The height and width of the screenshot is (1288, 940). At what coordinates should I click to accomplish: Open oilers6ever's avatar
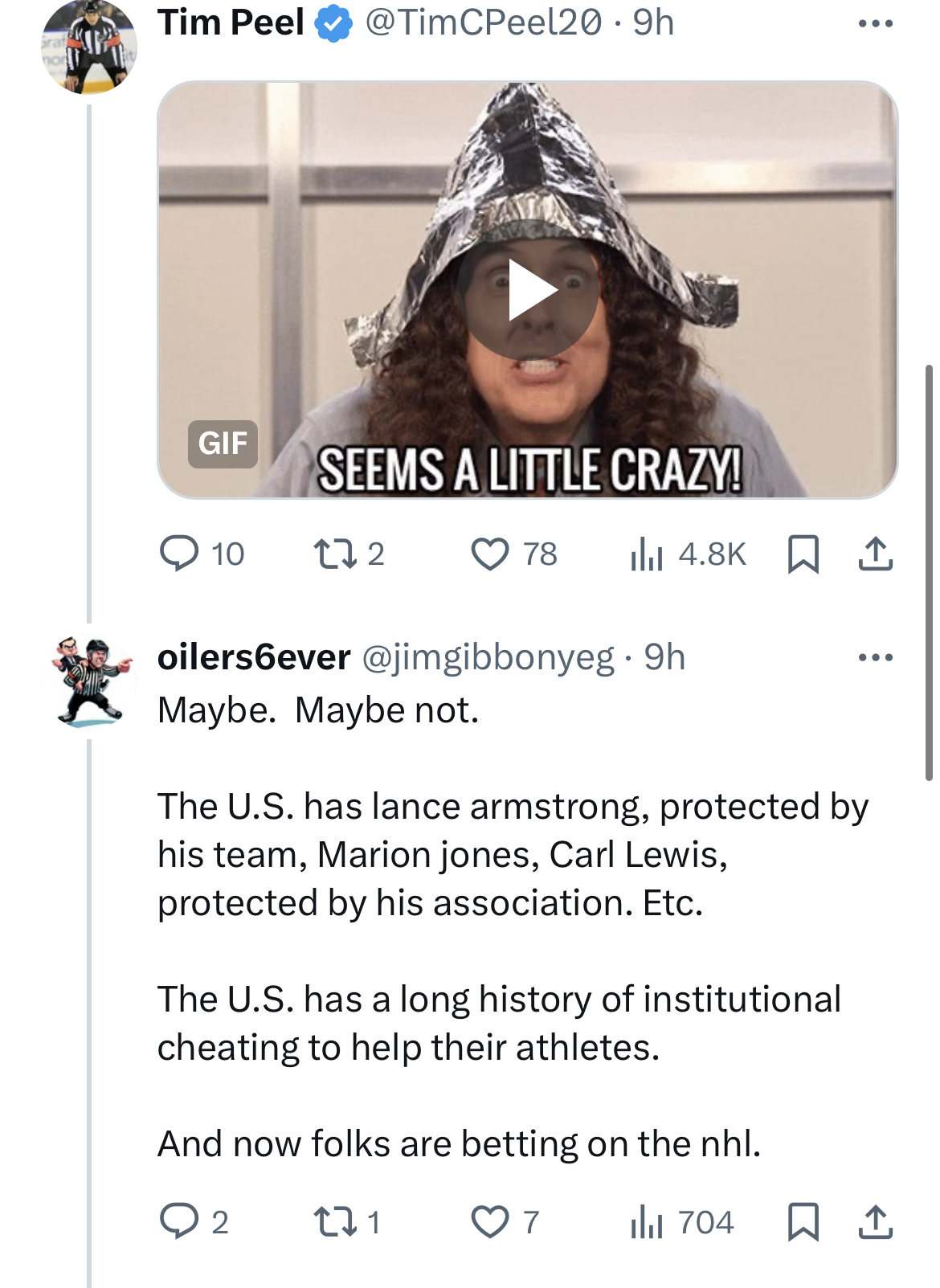click(89, 681)
